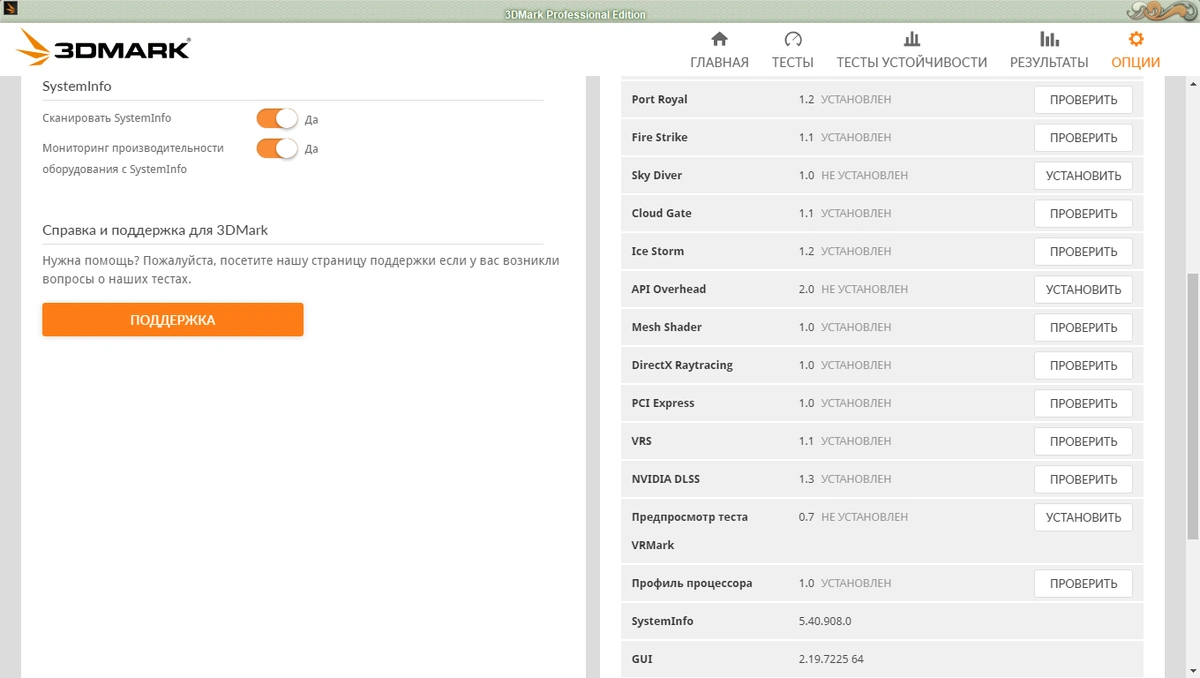Toggle Мониторинг производительности оборудования switch
1200x678 pixels.
[x=277, y=148]
